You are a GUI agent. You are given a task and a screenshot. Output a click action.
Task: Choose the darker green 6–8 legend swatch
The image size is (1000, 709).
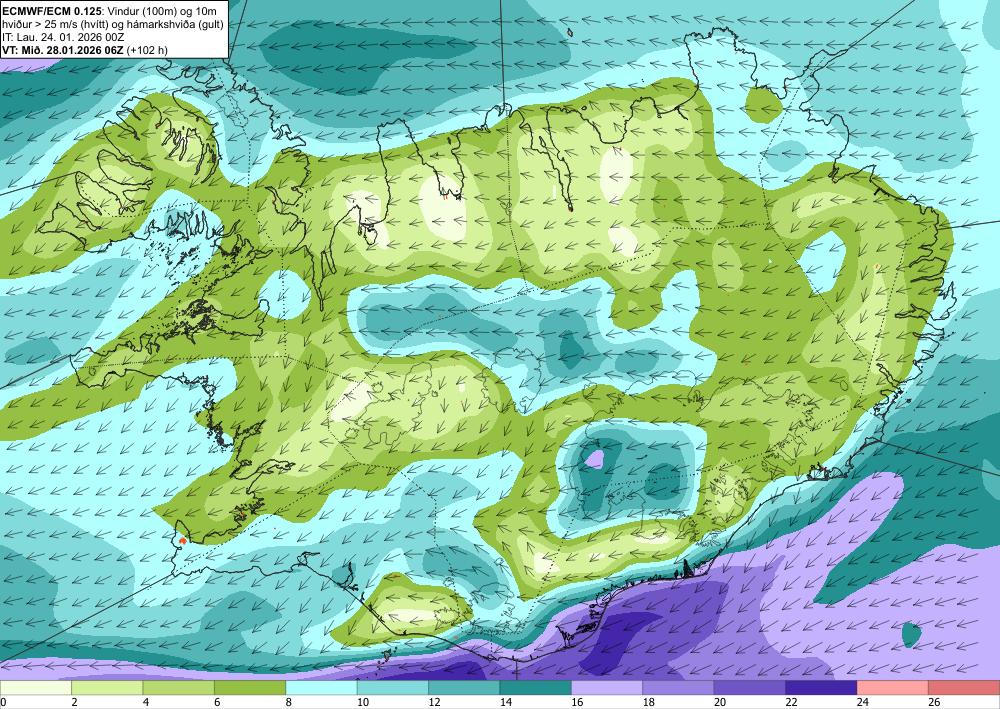pos(250,688)
